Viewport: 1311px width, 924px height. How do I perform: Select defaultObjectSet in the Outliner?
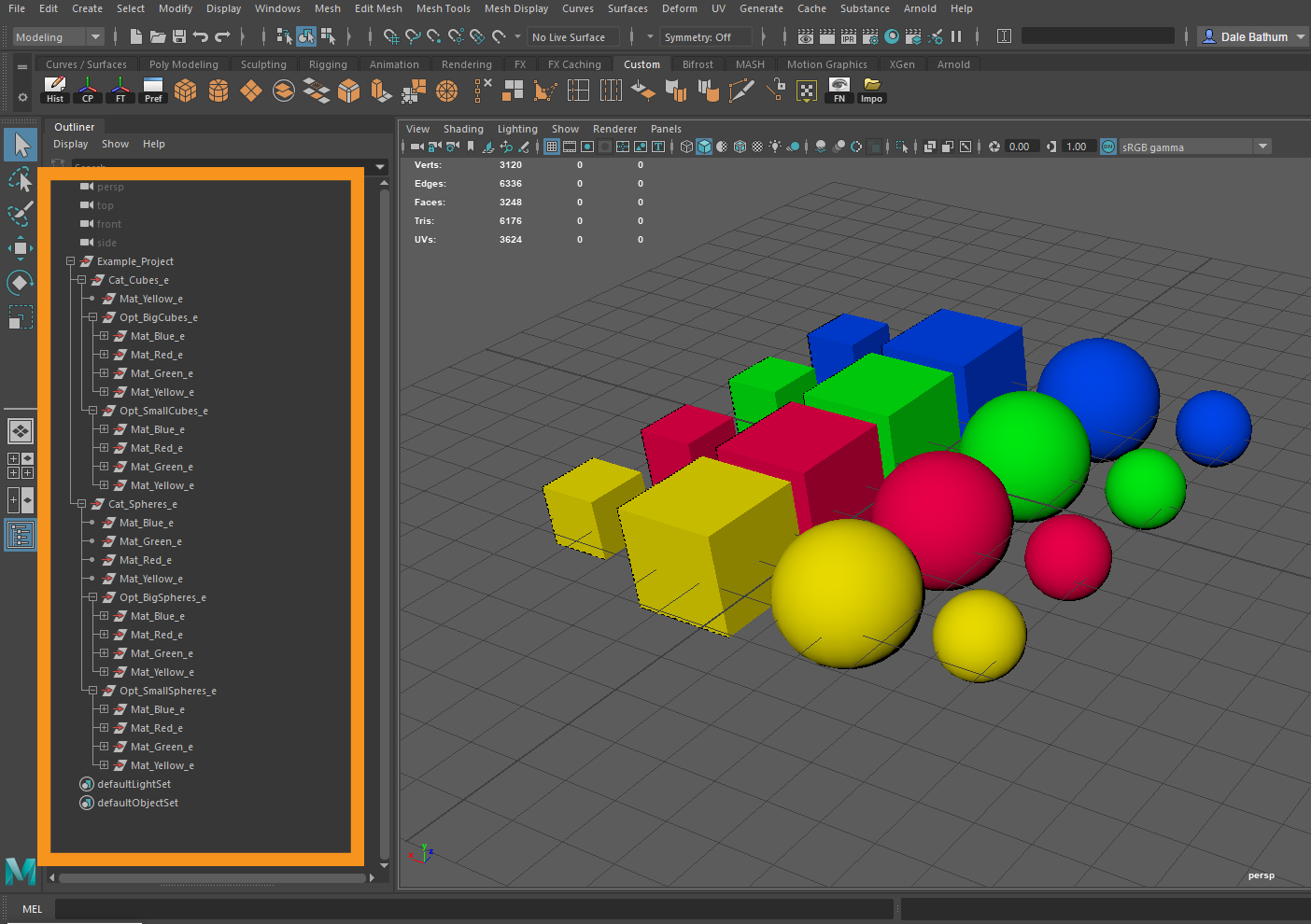[137, 803]
